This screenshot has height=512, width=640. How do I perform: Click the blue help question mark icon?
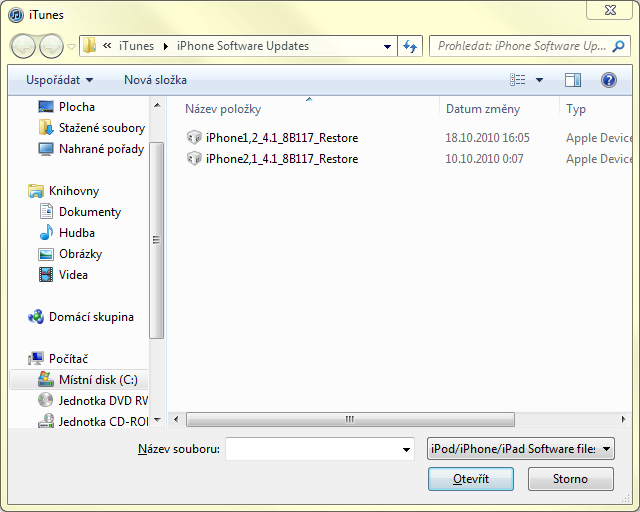click(x=609, y=80)
